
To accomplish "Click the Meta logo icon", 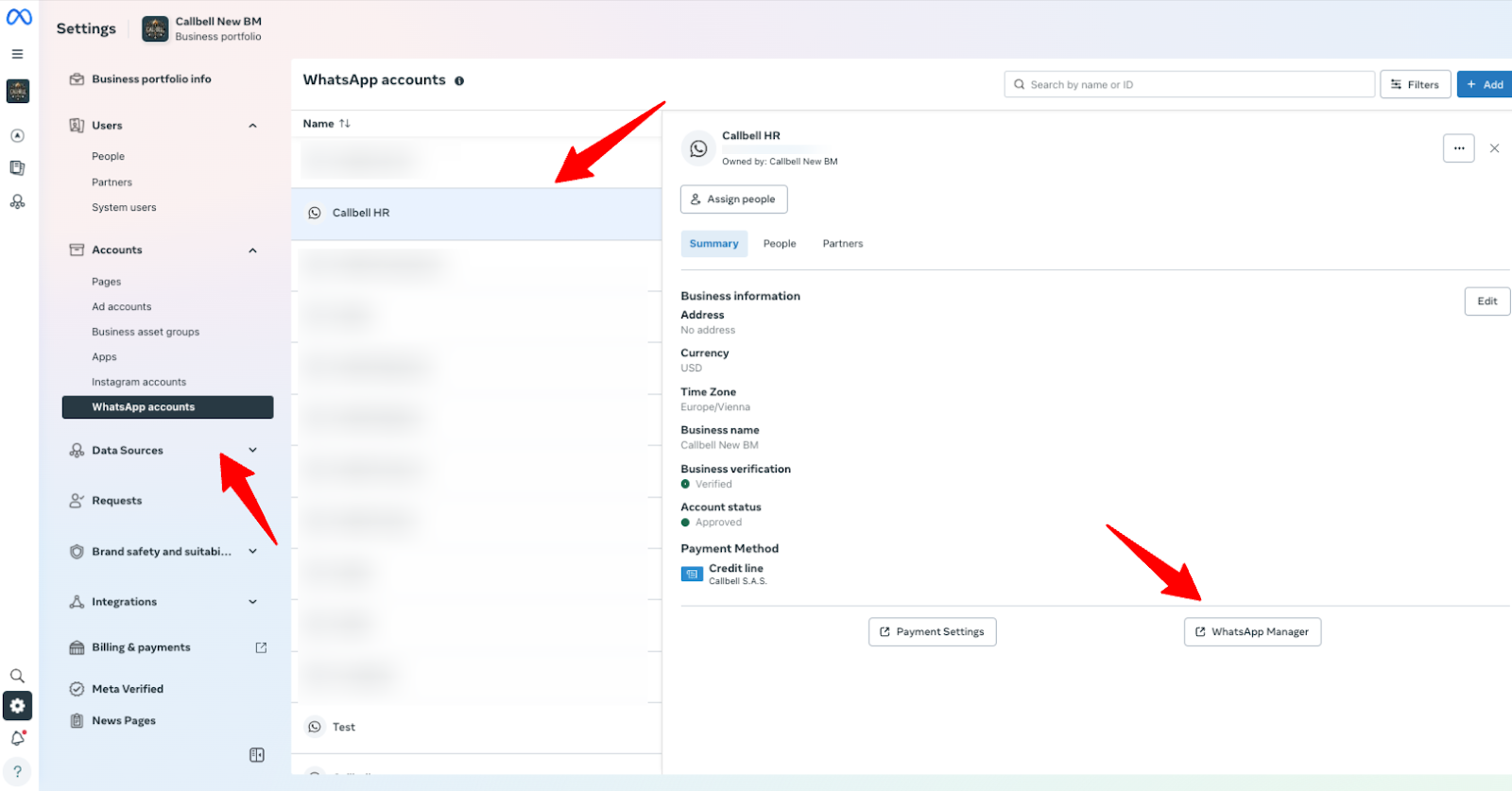I will [19, 17].
